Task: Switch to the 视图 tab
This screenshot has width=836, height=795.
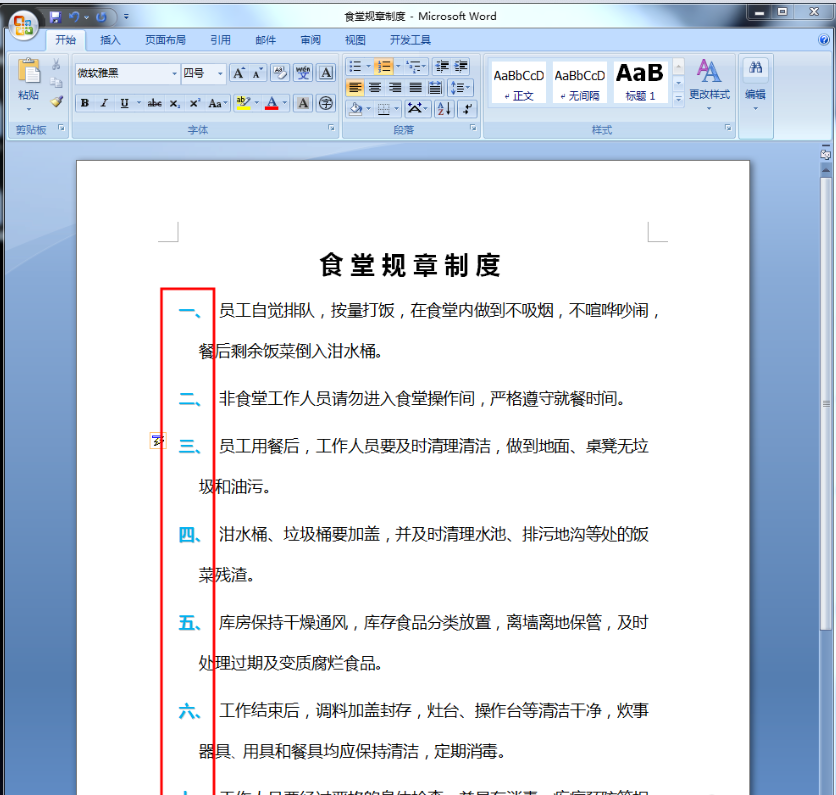Action: 355,40
